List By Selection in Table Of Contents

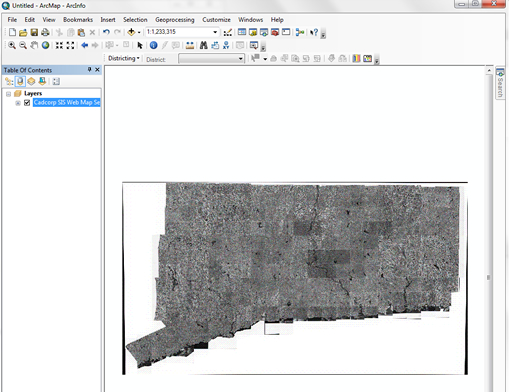(x=42, y=81)
